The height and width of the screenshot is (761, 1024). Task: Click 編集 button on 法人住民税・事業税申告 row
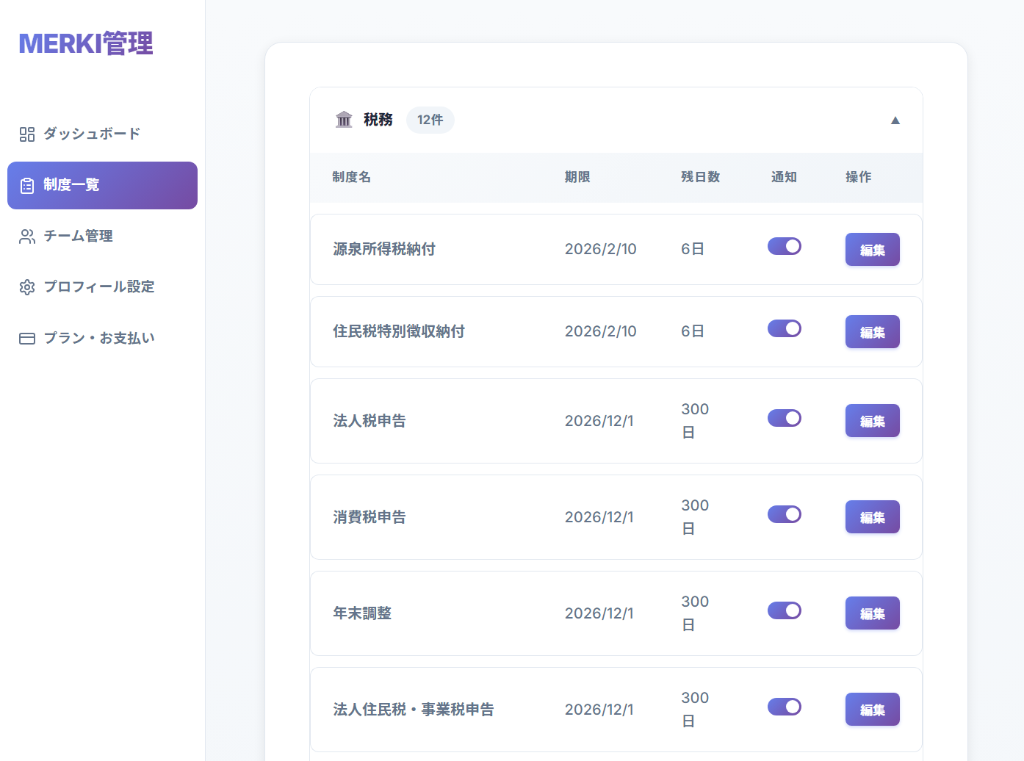[872, 710]
